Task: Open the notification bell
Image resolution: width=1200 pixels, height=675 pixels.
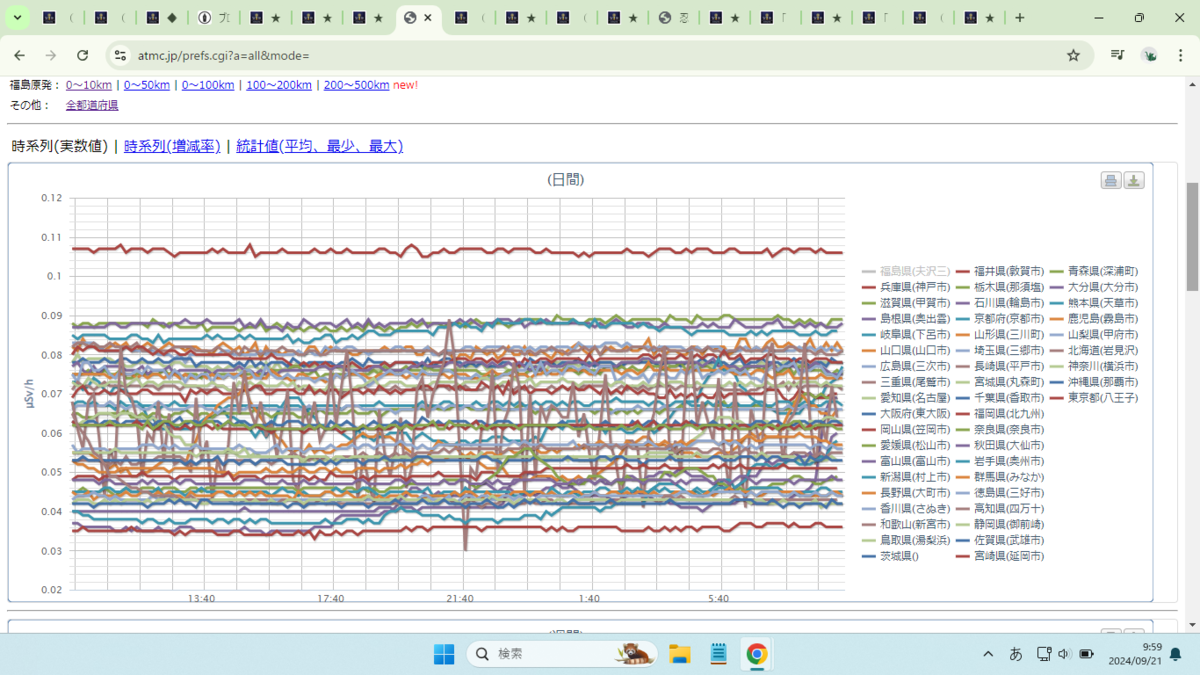Action: point(1176,654)
